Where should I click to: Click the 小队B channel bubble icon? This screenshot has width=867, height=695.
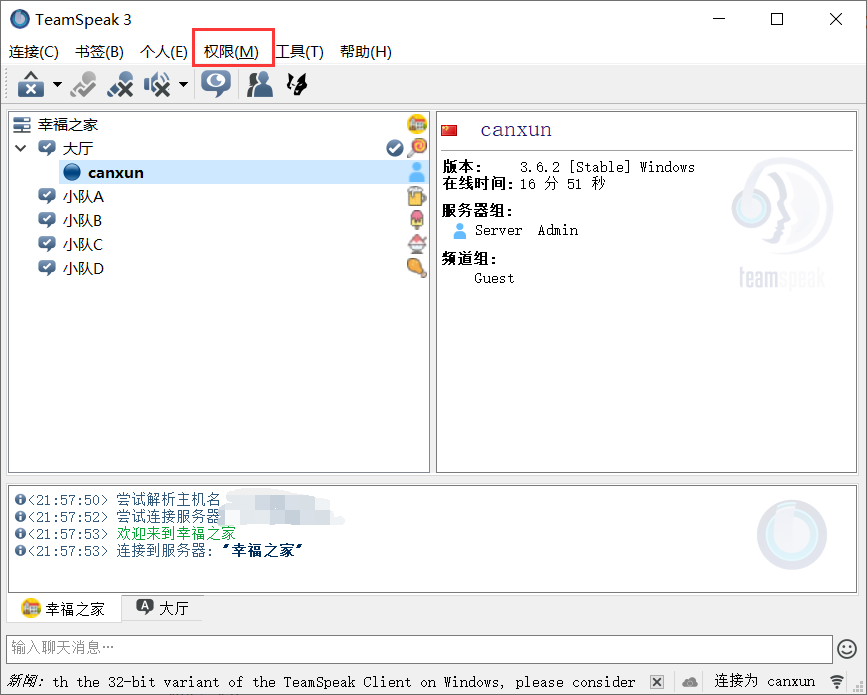(x=47, y=220)
